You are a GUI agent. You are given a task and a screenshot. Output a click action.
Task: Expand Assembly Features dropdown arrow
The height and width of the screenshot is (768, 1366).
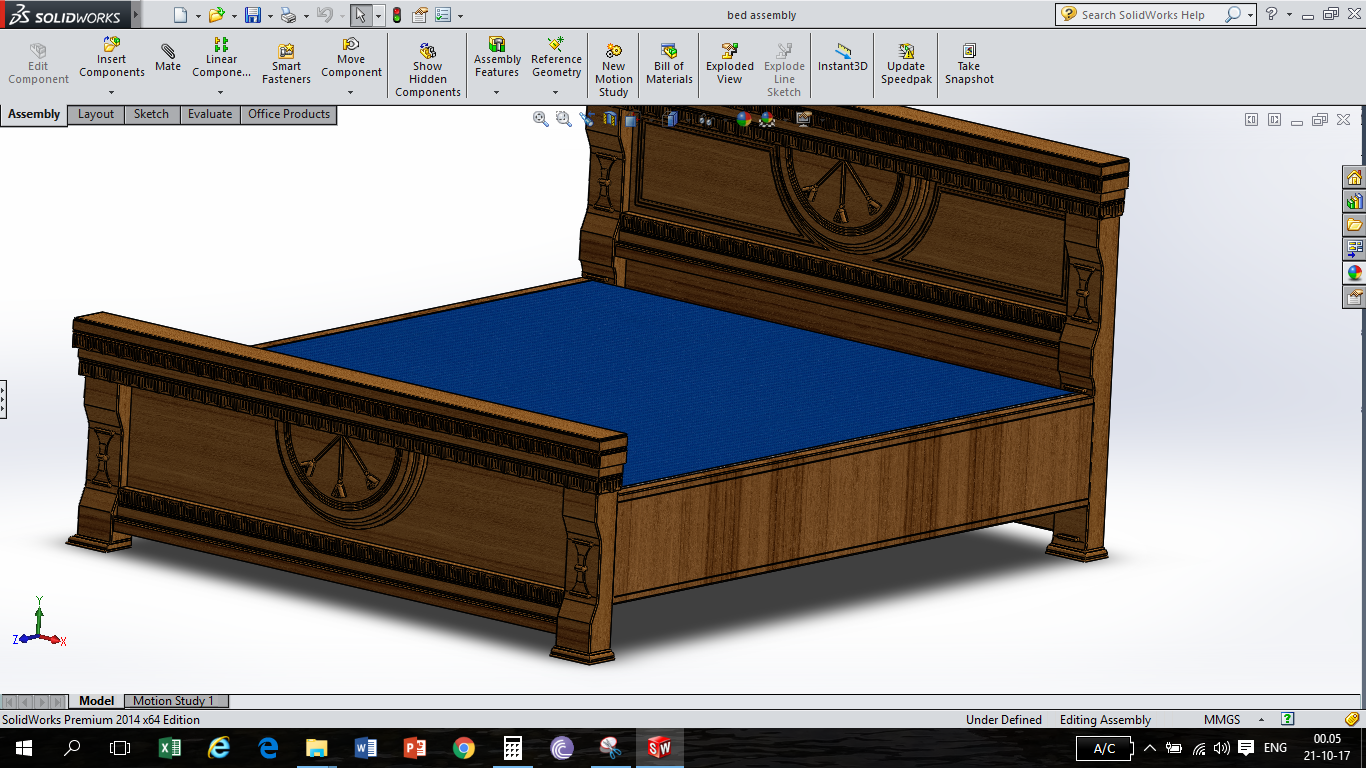497,92
